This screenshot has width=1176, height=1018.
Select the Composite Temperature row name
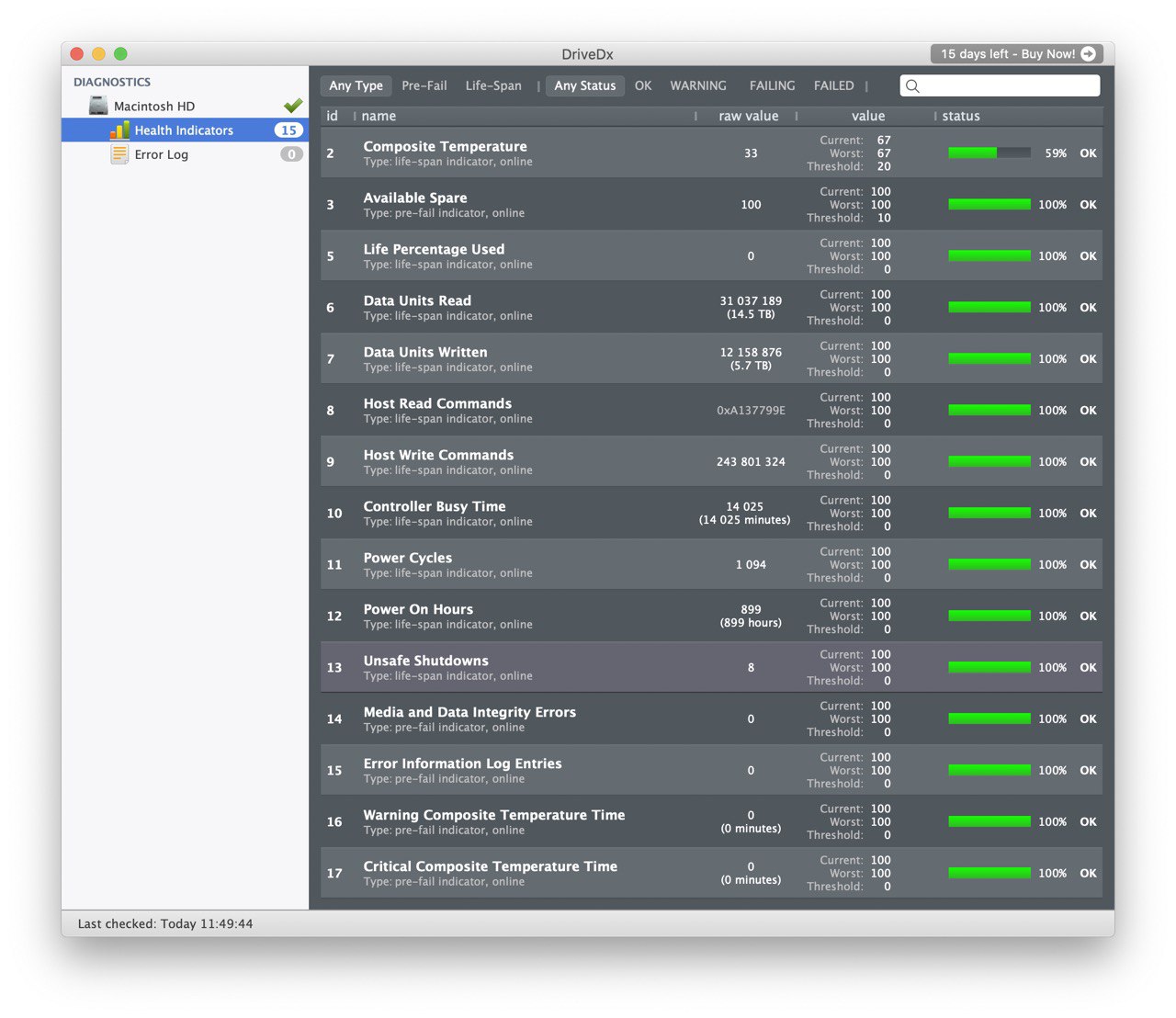(x=445, y=146)
